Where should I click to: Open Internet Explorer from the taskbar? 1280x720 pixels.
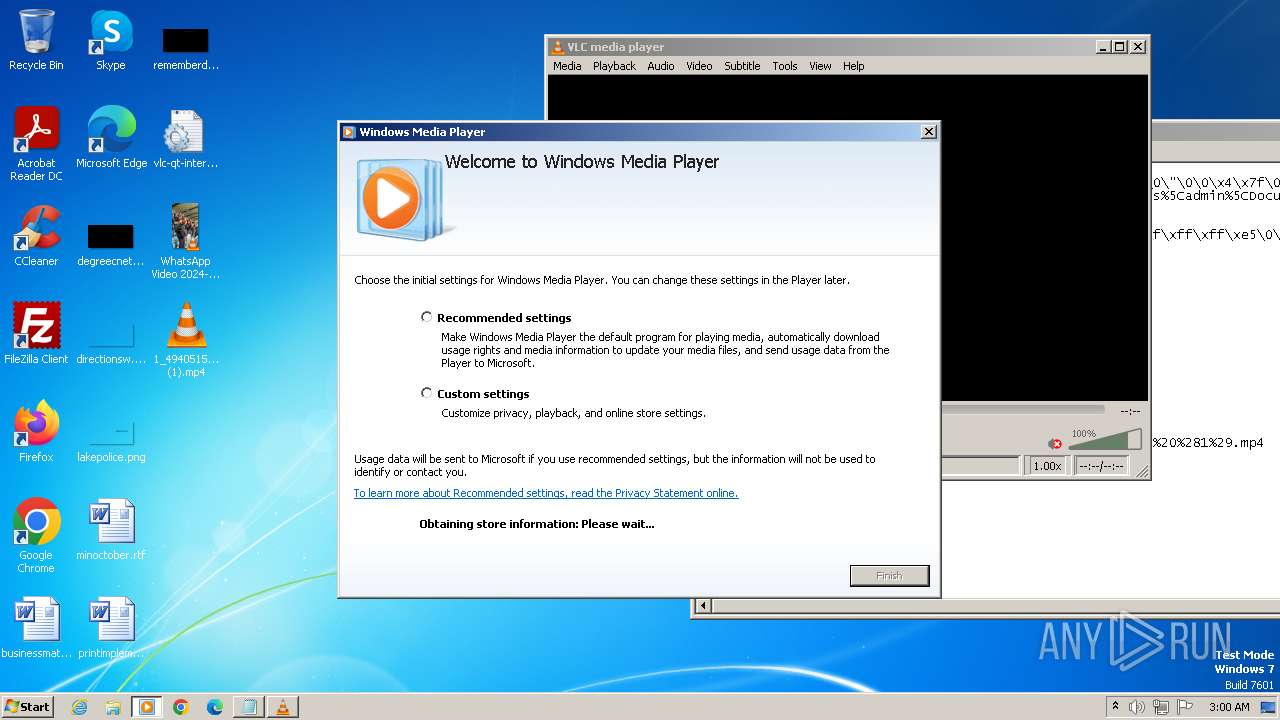[x=79, y=706]
